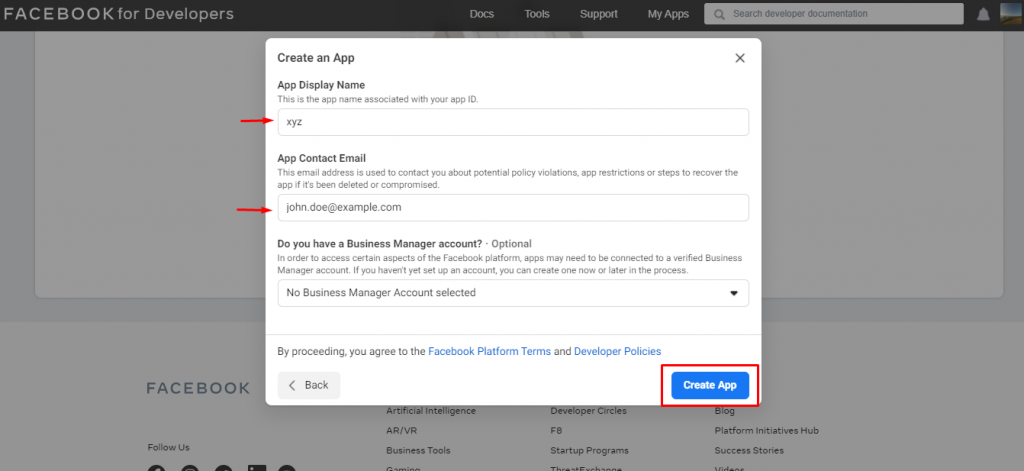
Task: Focus the App Contact Email field
Action: tap(513, 208)
